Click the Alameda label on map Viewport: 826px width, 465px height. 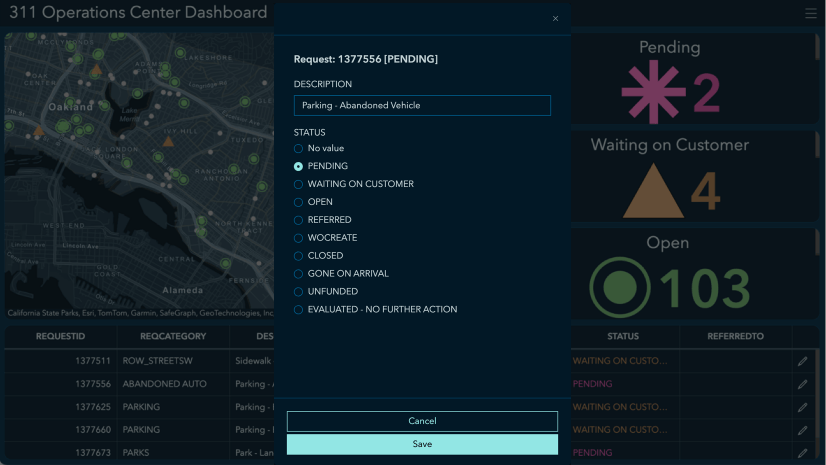182,291
